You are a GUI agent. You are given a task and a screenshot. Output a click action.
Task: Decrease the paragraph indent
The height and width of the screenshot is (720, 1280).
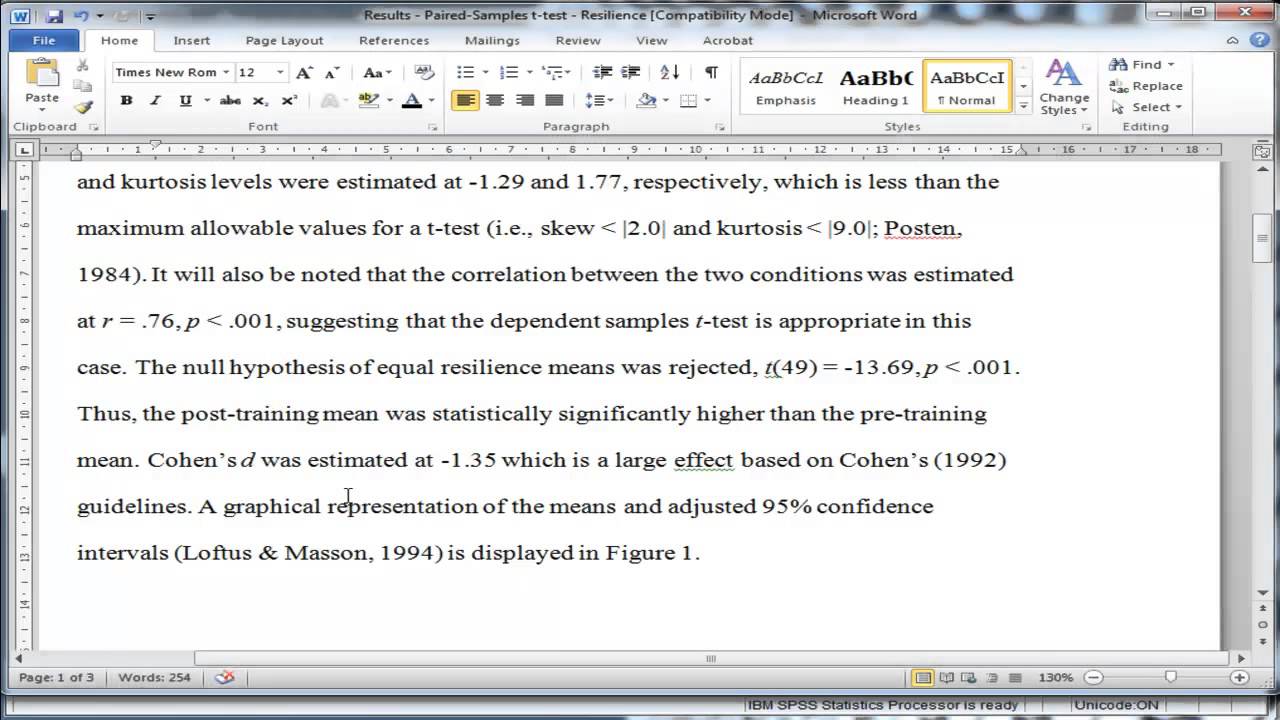(602, 72)
